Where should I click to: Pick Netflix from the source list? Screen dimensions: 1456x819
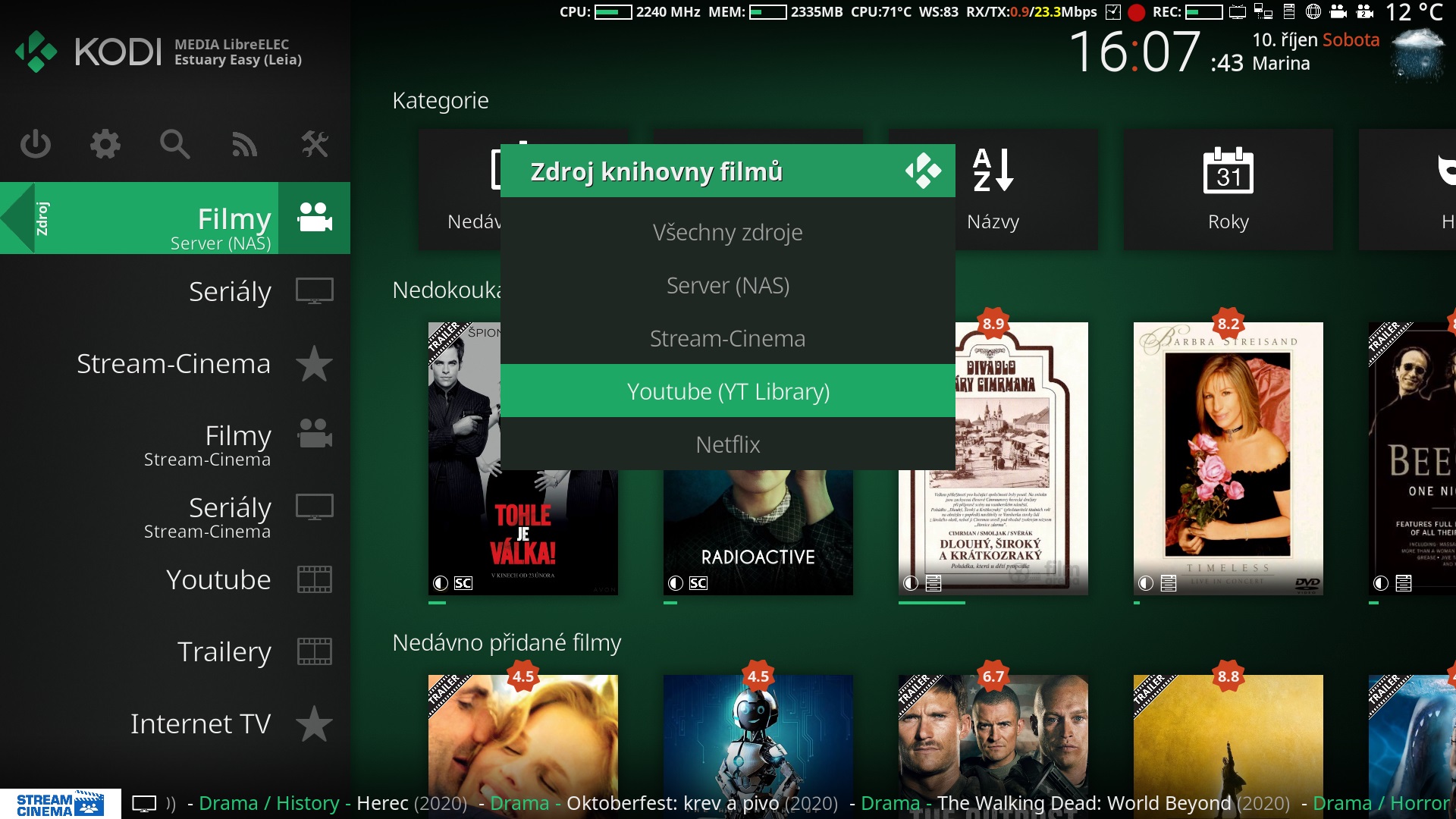point(727,444)
